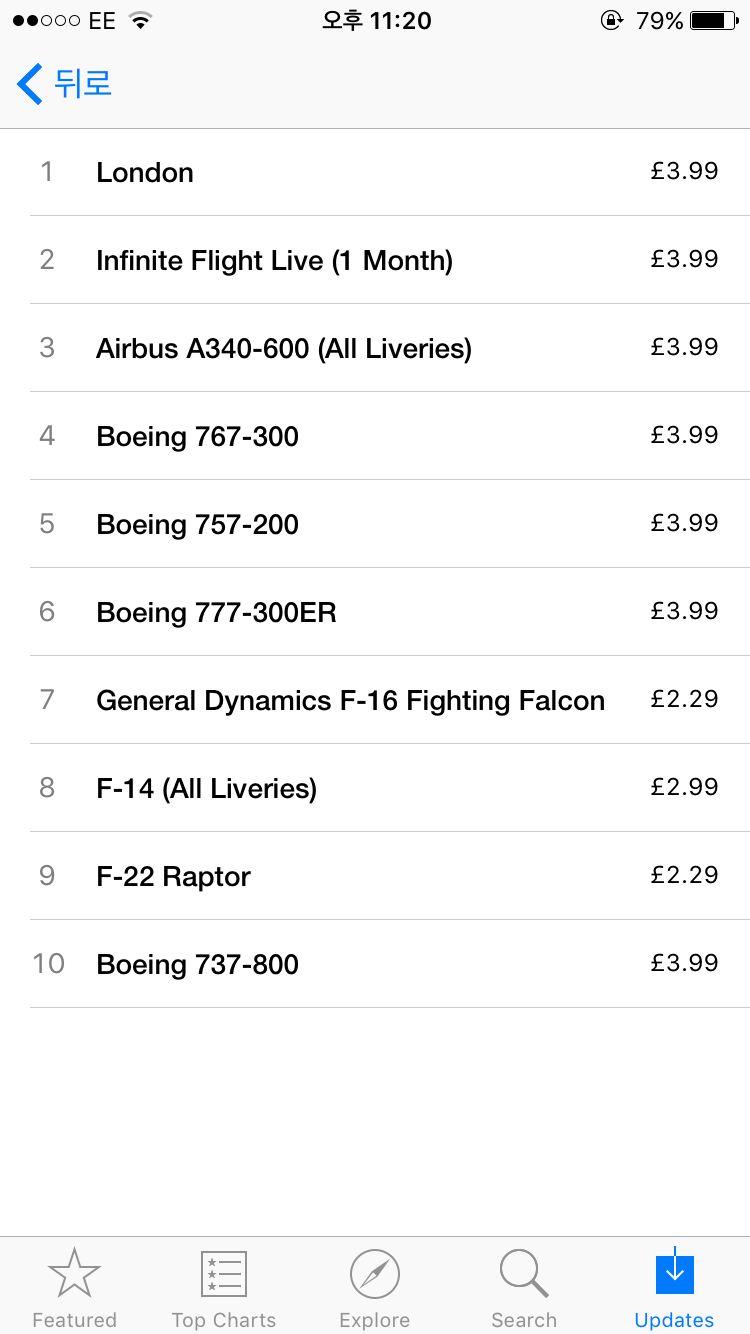Image resolution: width=750 pixels, height=1334 pixels.
Task: Tap the rotation lock status icon
Action: pos(611,21)
